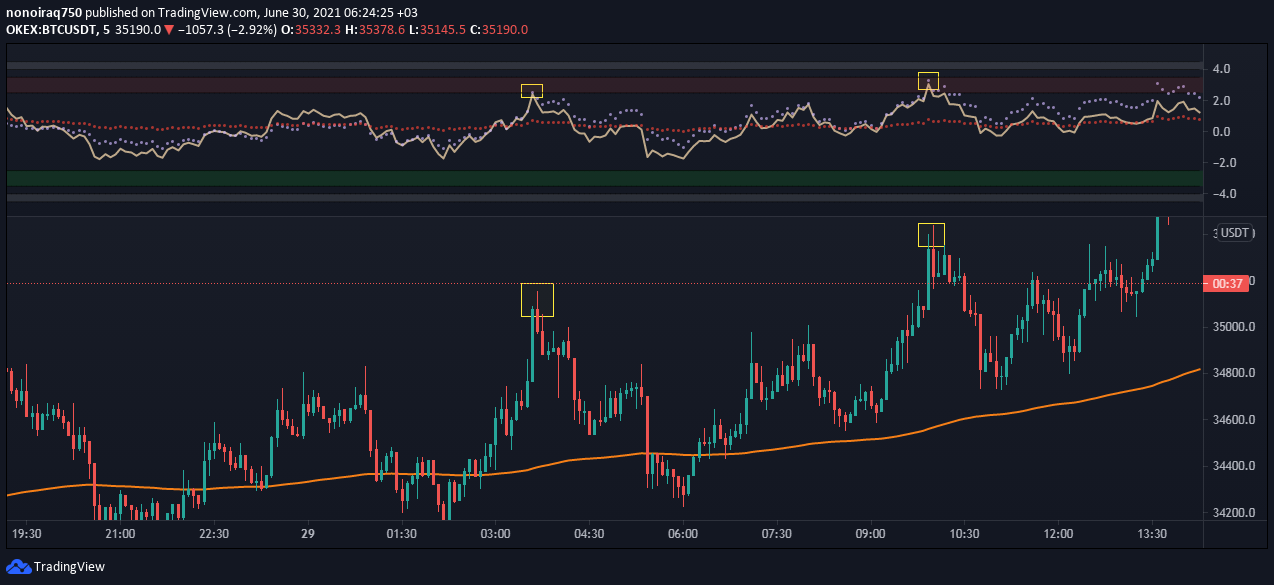Click the 13:30 time axis label
This screenshot has width=1274, height=585.
[1152, 534]
